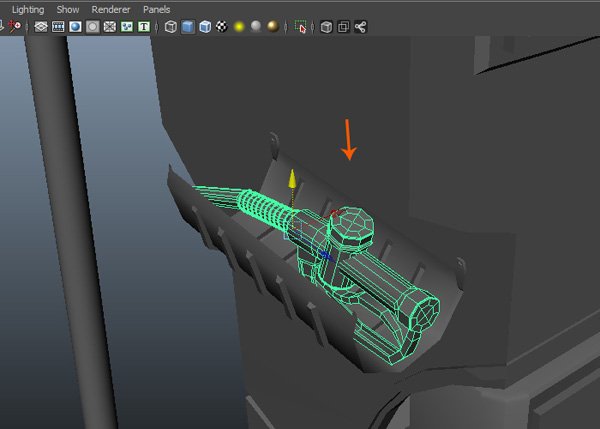Toggle X-ray joints icon
This screenshot has width=600, height=429.
pos(360,27)
